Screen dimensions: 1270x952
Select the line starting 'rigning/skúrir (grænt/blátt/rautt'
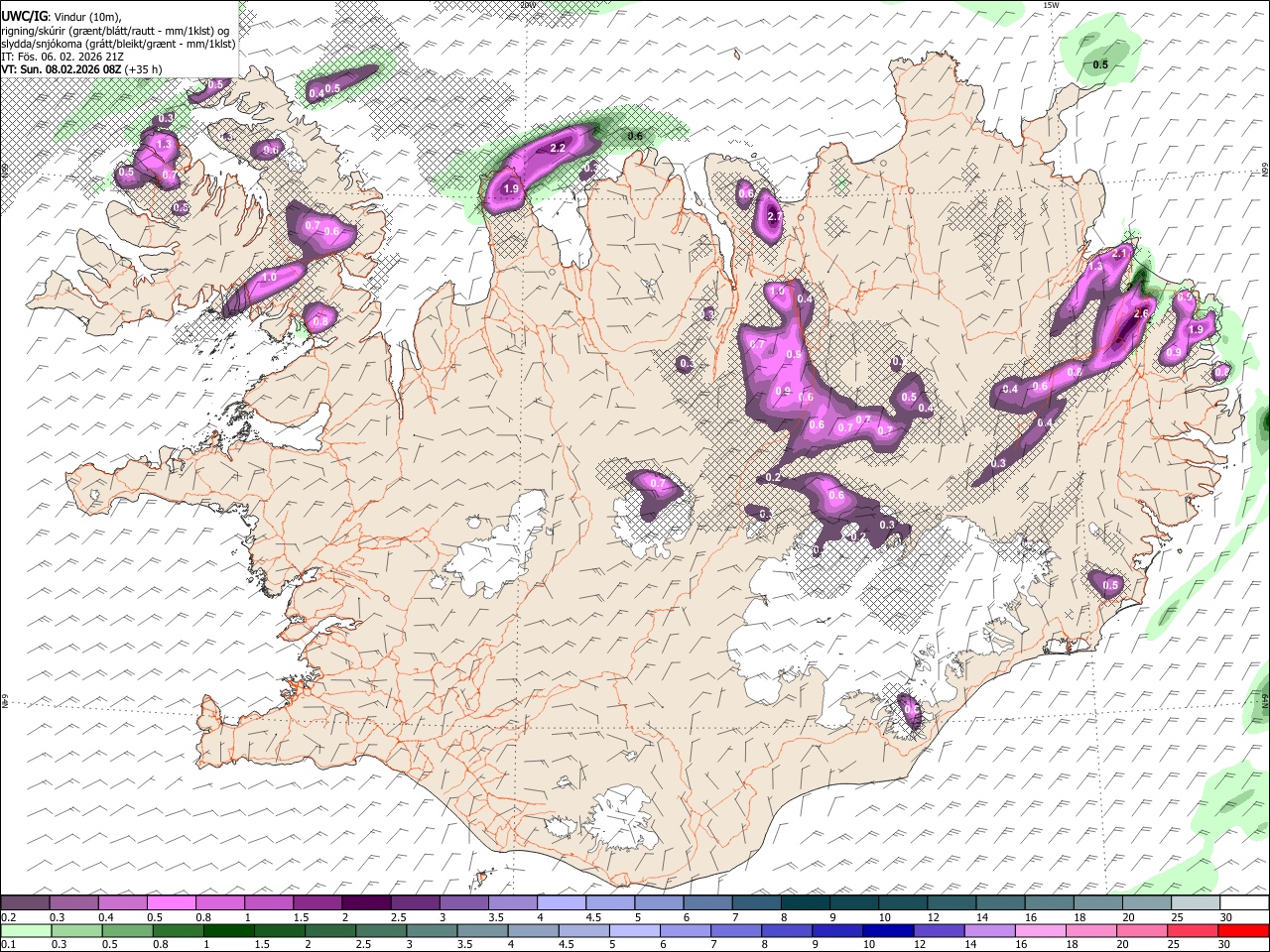pos(115,30)
